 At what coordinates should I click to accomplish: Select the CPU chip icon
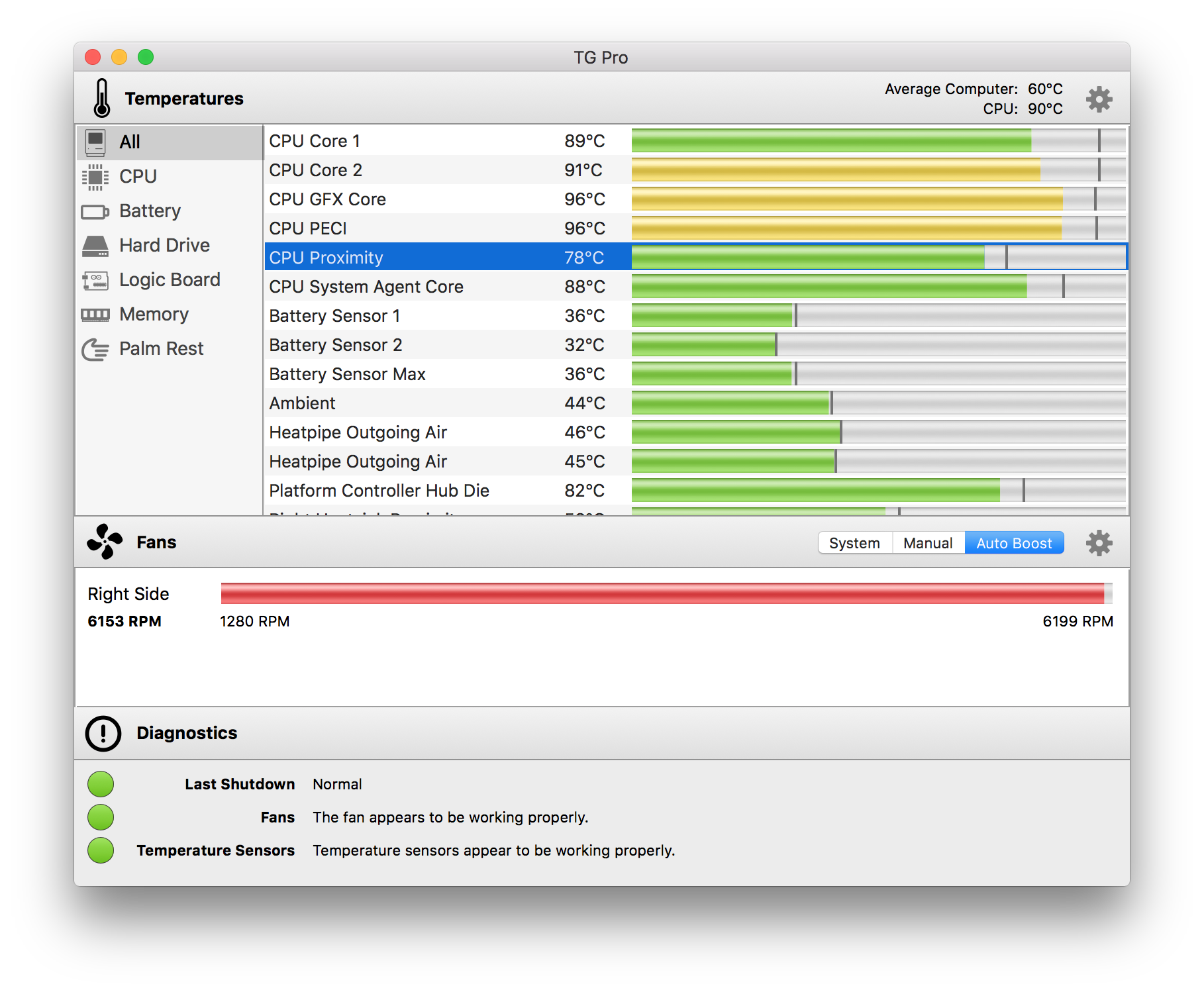[95, 176]
